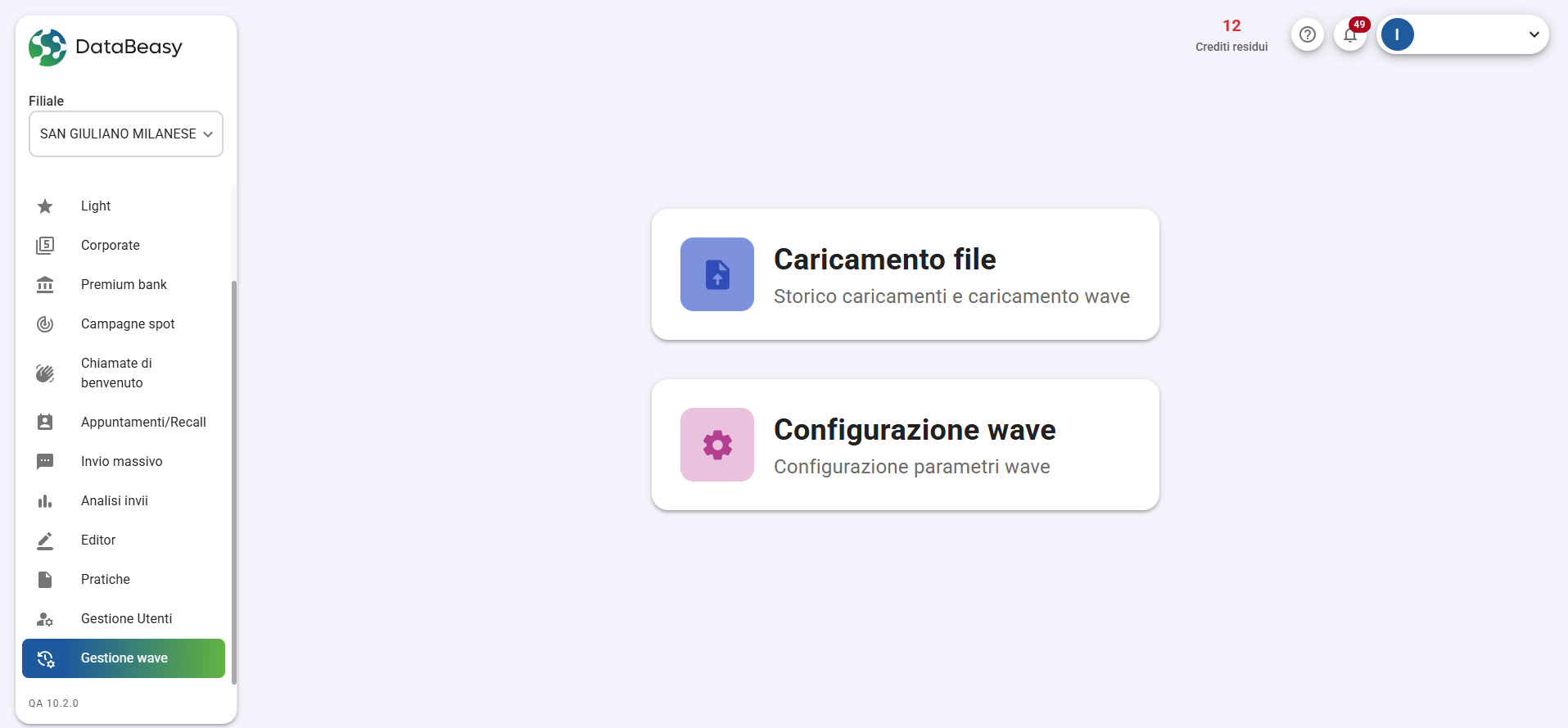Open the notifications bell with badge 49

pos(1350,34)
